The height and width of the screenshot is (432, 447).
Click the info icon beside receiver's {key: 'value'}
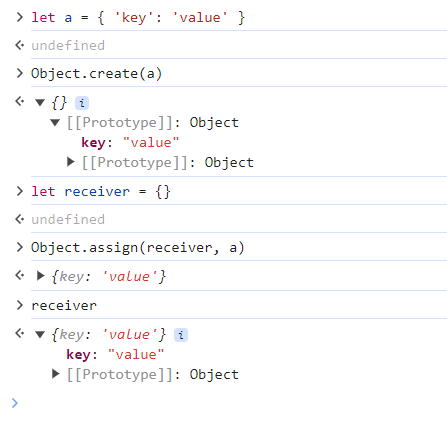[181, 335]
